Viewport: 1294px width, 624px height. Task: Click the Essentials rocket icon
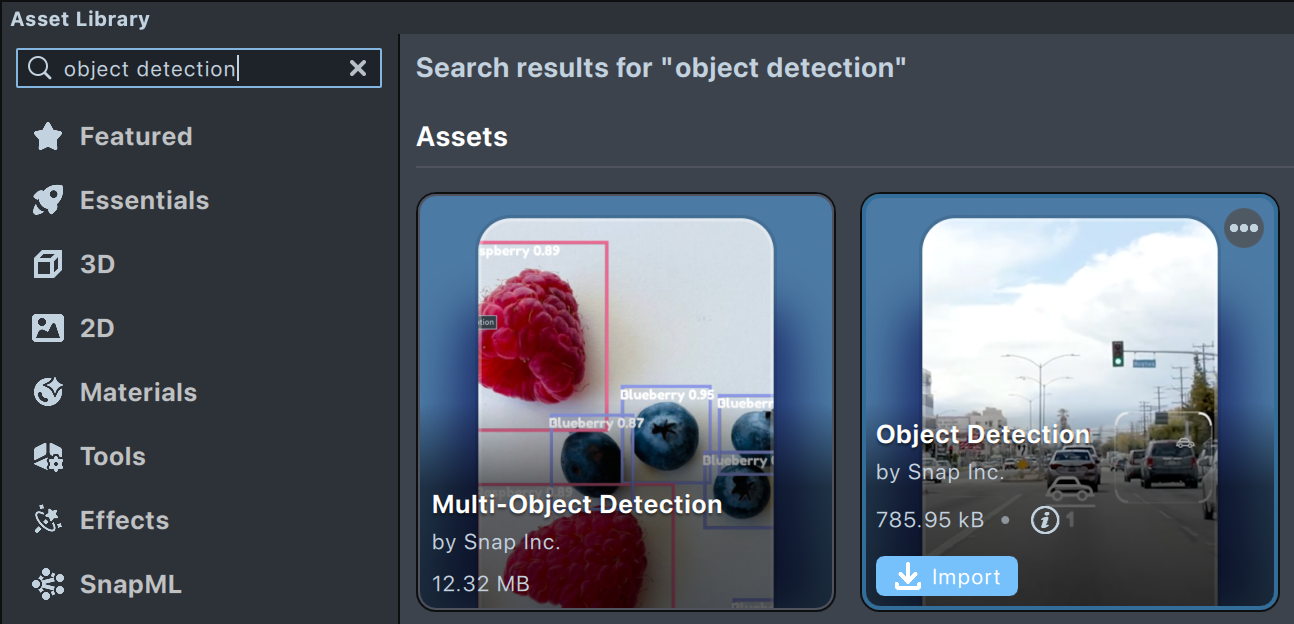48,201
